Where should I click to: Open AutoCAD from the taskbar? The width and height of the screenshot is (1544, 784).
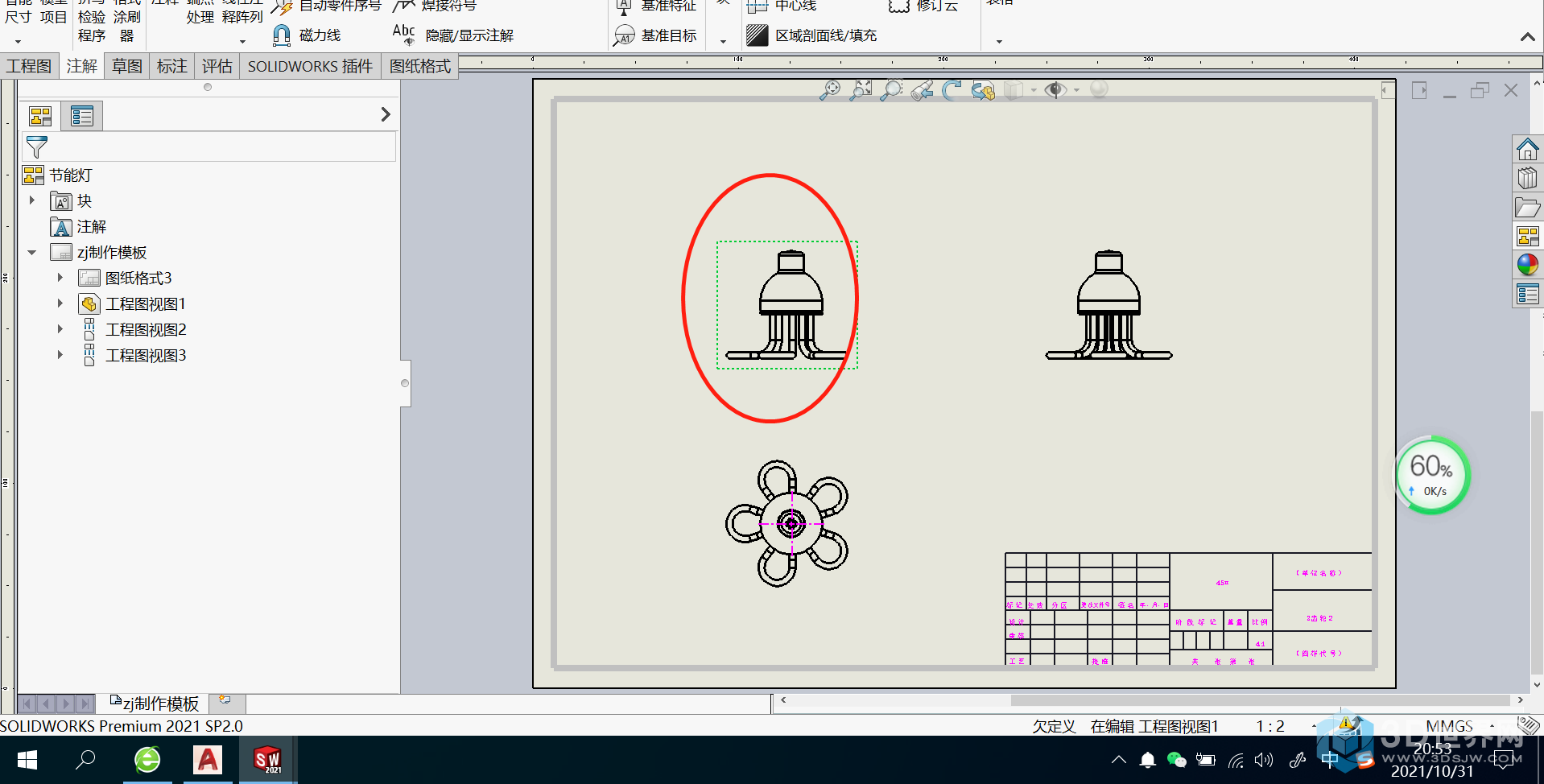[x=208, y=760]
